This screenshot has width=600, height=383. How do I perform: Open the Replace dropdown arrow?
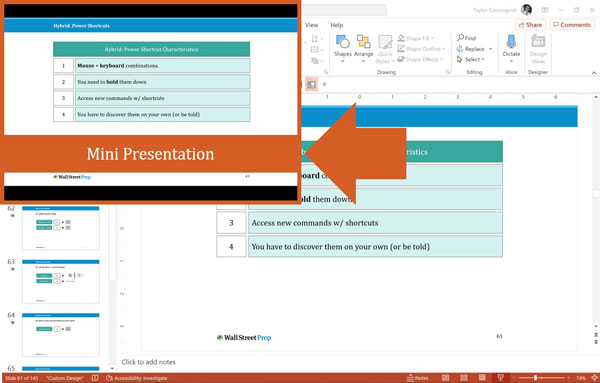(490, 49)
